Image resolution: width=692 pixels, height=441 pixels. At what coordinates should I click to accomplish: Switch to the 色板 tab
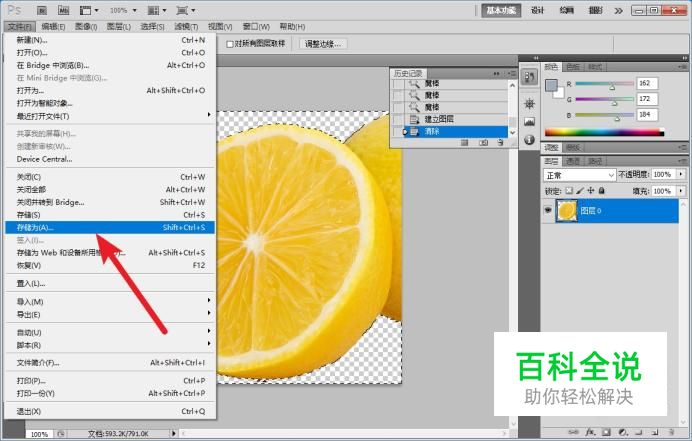pyautogui.click(x=573, y=67)
